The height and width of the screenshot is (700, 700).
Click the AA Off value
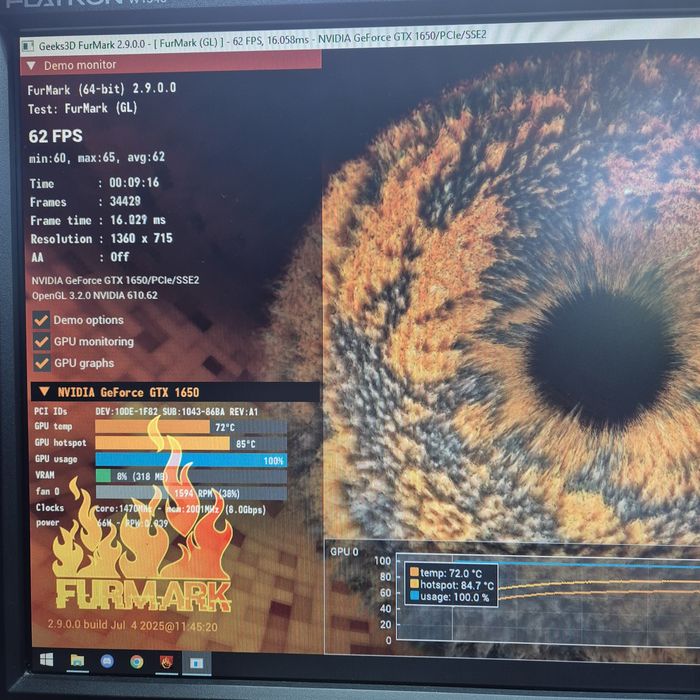[x=120, y=257]
